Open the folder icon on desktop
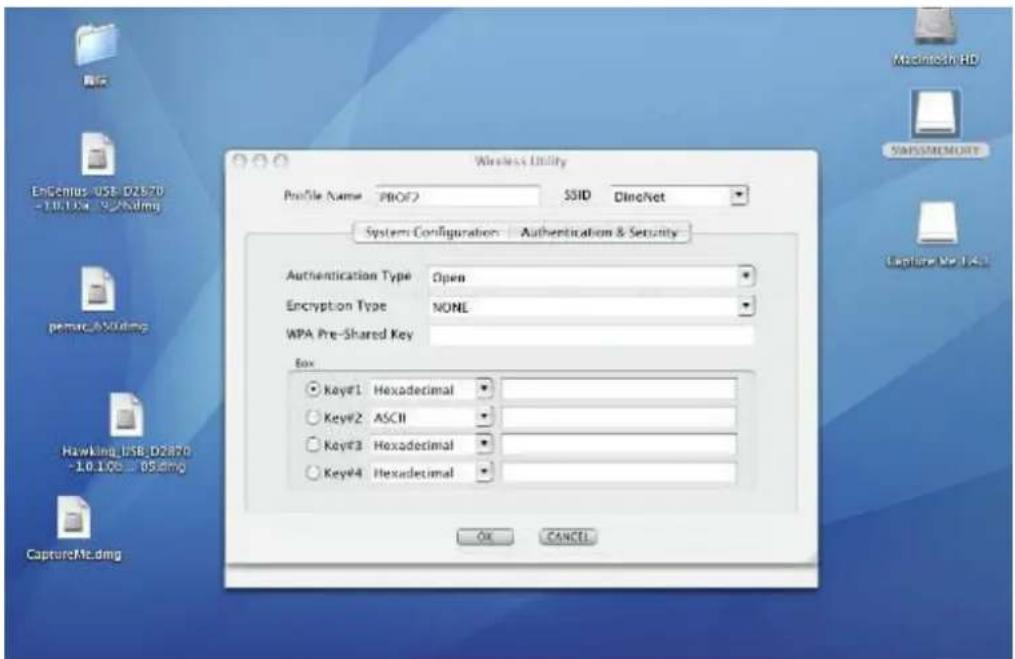 (96, 45)
